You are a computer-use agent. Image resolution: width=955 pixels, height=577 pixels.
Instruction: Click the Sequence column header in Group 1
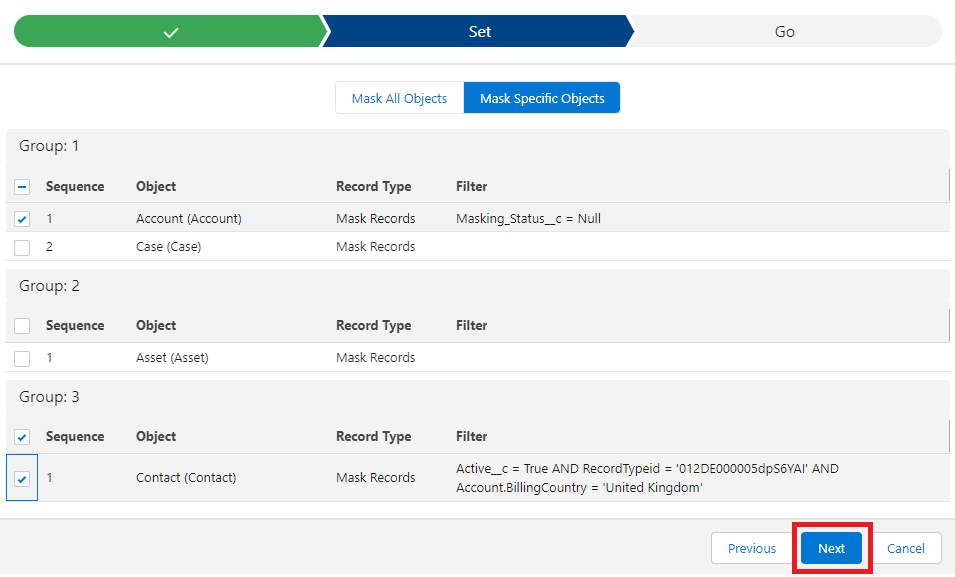coord(73,187)
